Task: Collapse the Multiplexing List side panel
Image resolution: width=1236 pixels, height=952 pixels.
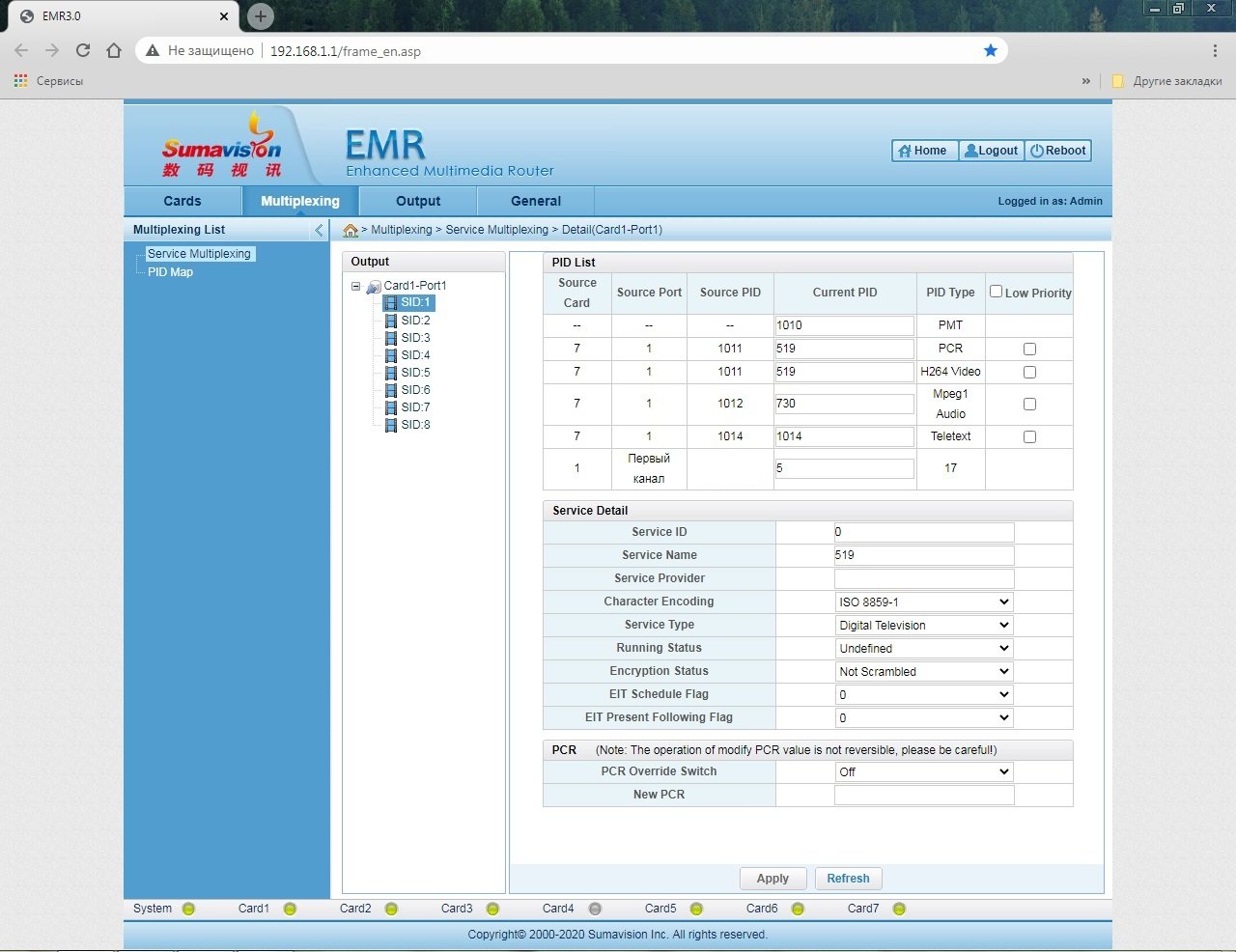Action: pyautogui.click(x=319, y=230)
